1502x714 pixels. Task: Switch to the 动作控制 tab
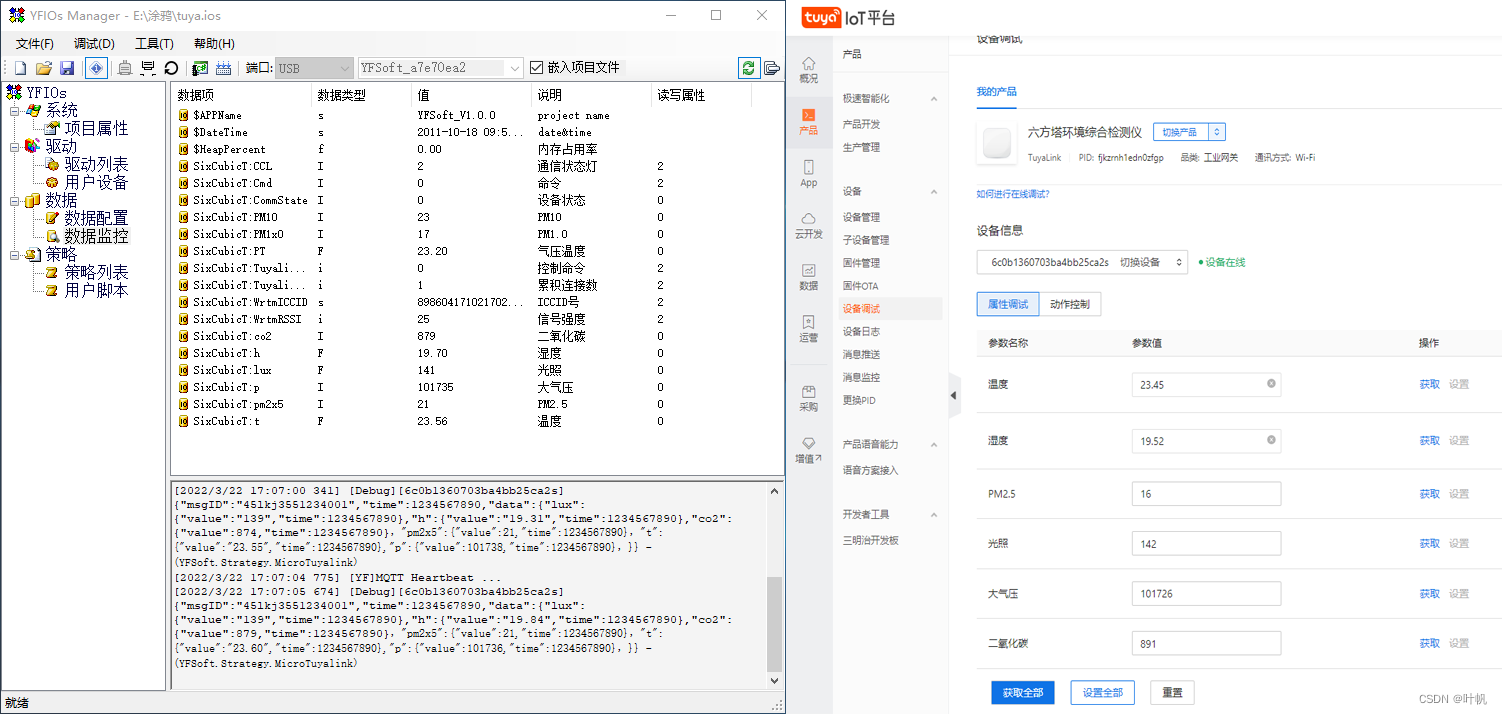tap(1070, 304)
